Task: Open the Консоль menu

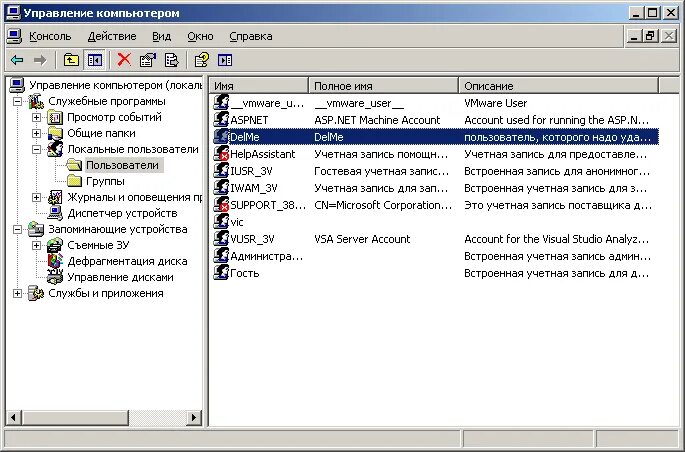Action: 50,36
